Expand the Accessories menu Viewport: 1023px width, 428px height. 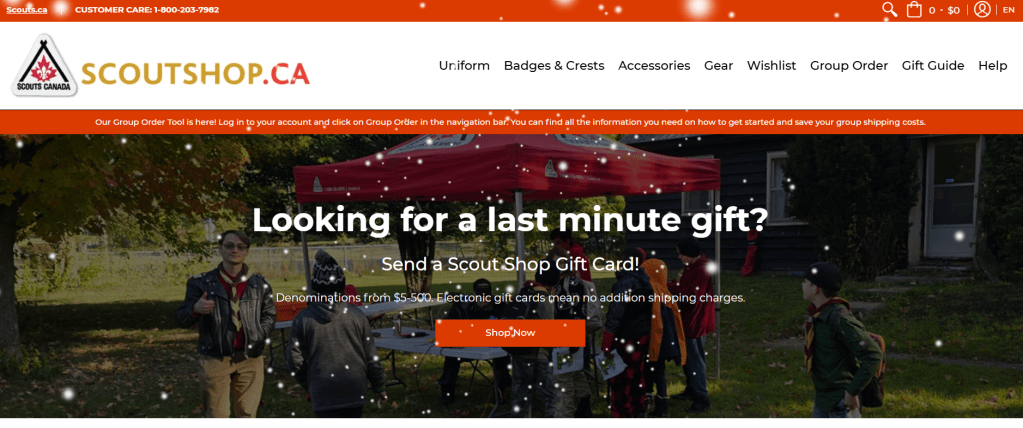[654, 65]
